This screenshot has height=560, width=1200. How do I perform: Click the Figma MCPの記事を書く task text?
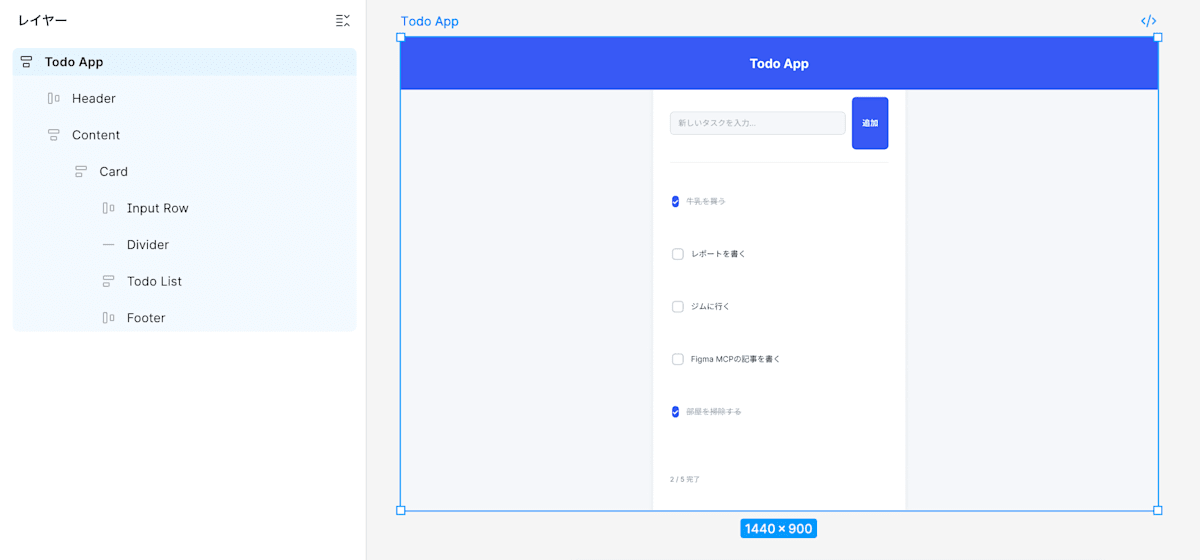click(x=735, y=359)
